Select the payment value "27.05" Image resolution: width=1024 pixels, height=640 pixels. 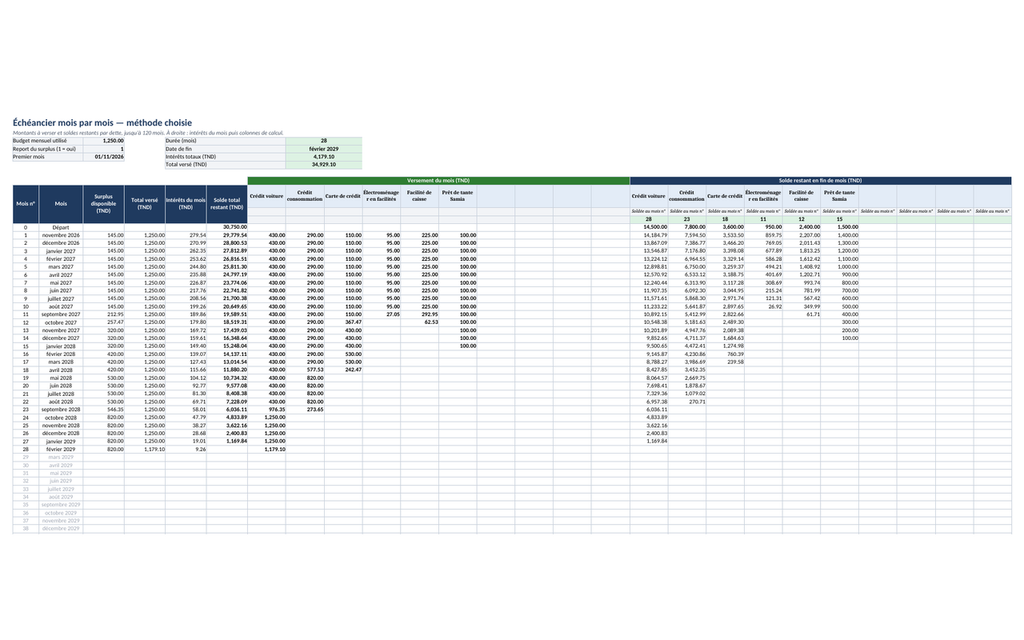tap(392, 314)
